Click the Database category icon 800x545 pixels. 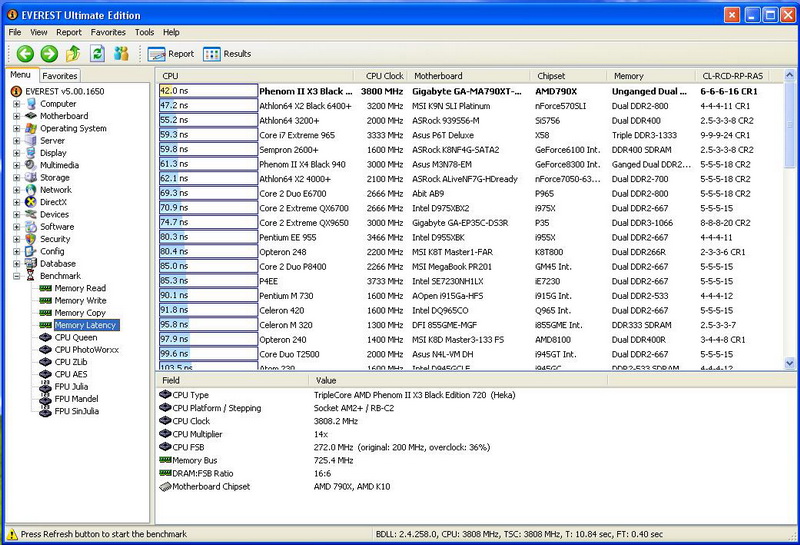pos(31,263)
